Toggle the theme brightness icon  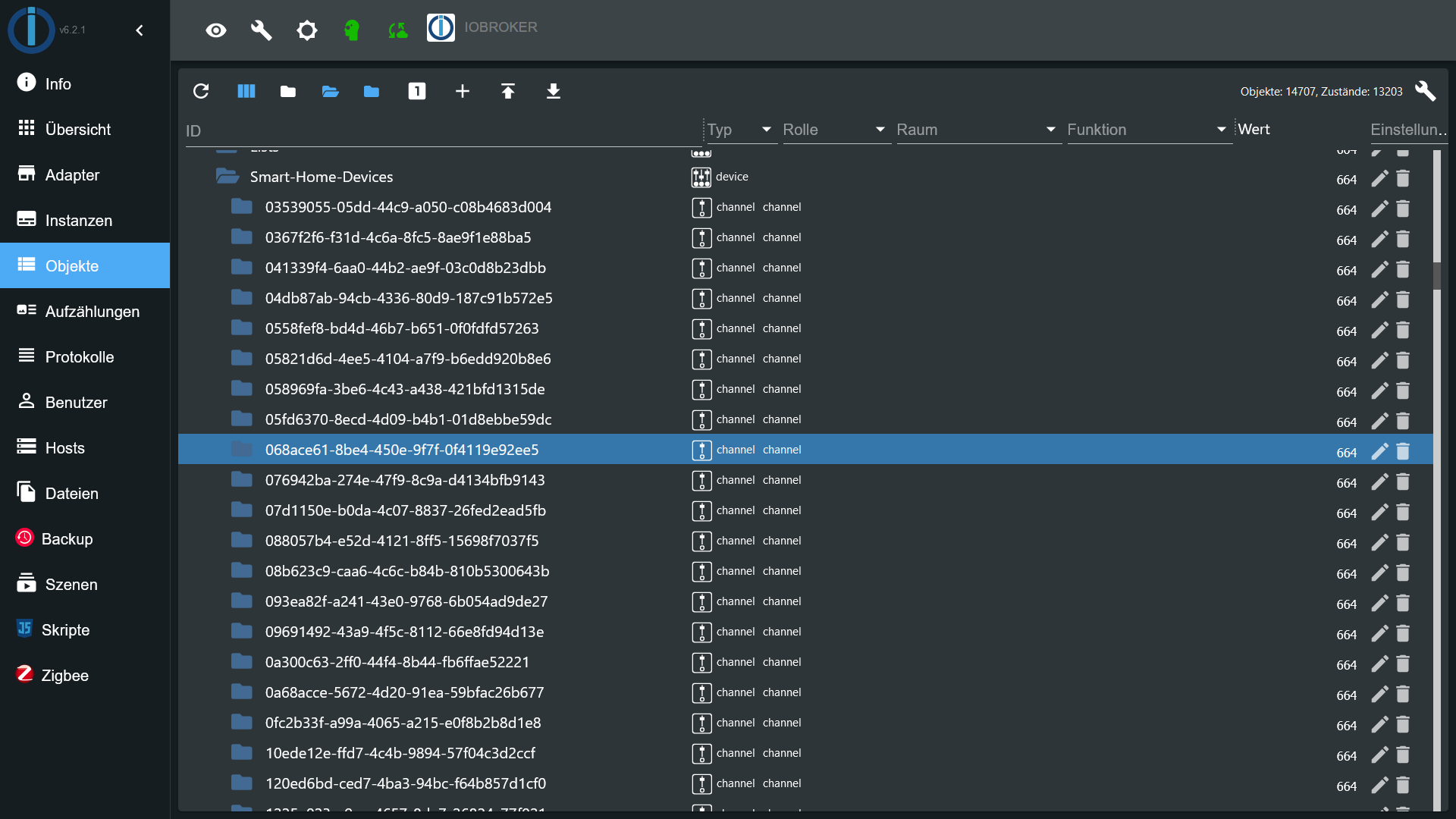[307, 30]
